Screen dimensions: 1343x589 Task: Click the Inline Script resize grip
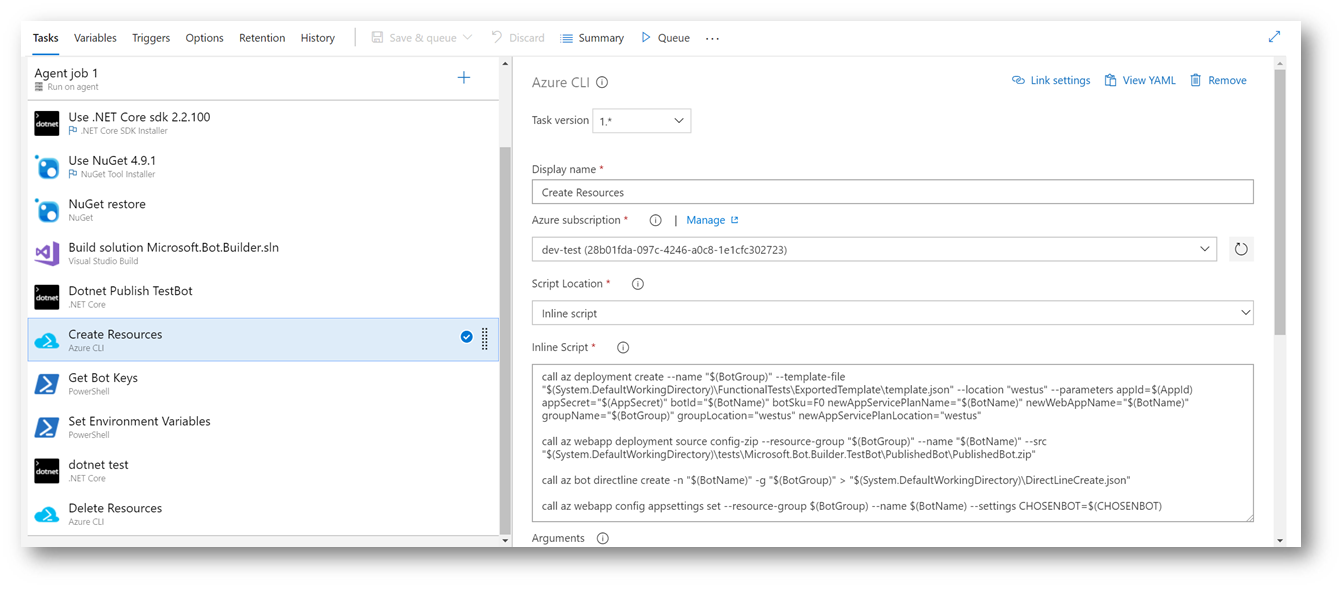click(1248, 517)
